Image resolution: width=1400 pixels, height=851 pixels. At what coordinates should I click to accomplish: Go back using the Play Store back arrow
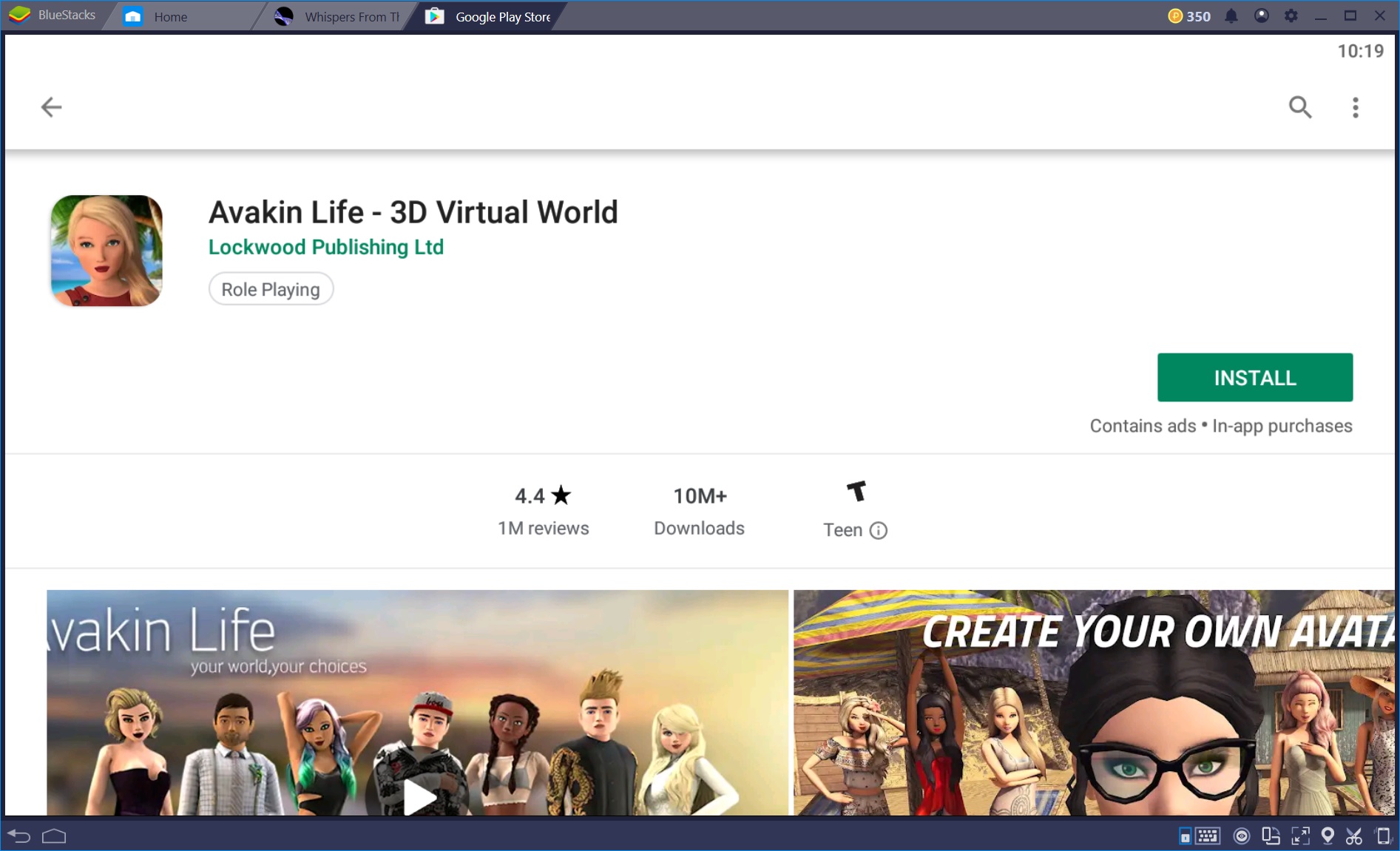(x=51, y=107)
